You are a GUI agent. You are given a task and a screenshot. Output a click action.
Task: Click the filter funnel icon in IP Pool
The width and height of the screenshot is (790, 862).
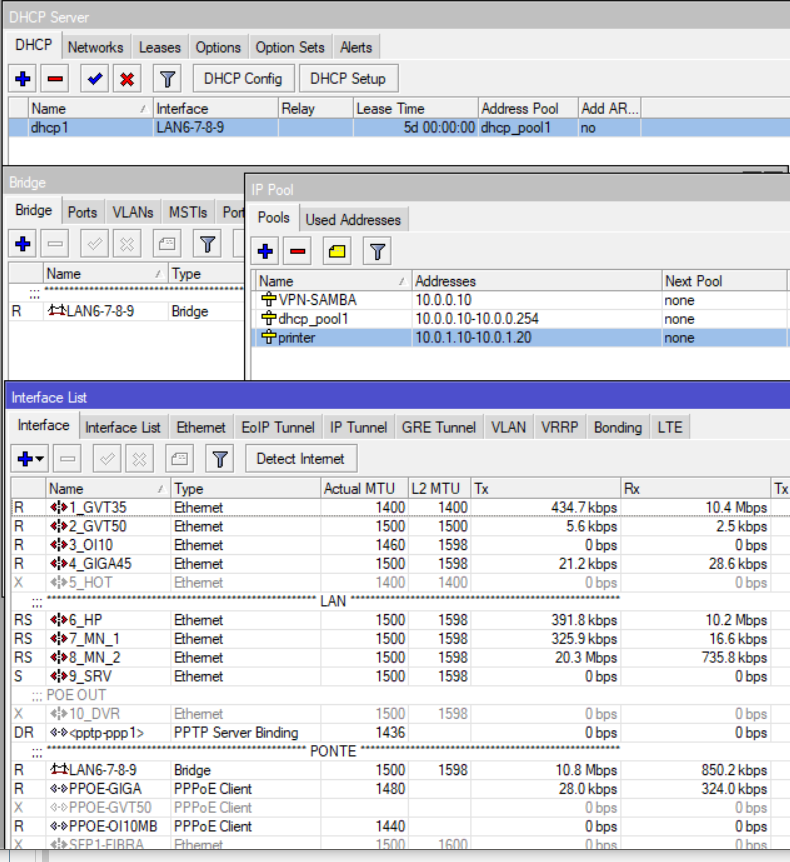pyautogui.click(x=376, y=252)
